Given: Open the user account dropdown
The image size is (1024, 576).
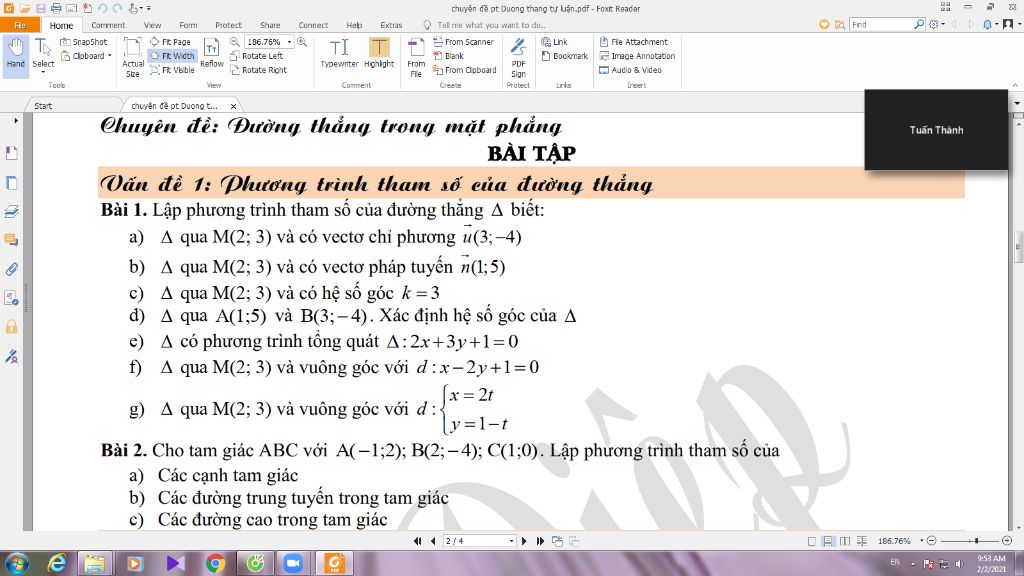Looking at the screenshot, I should (x=1012, y=24).
